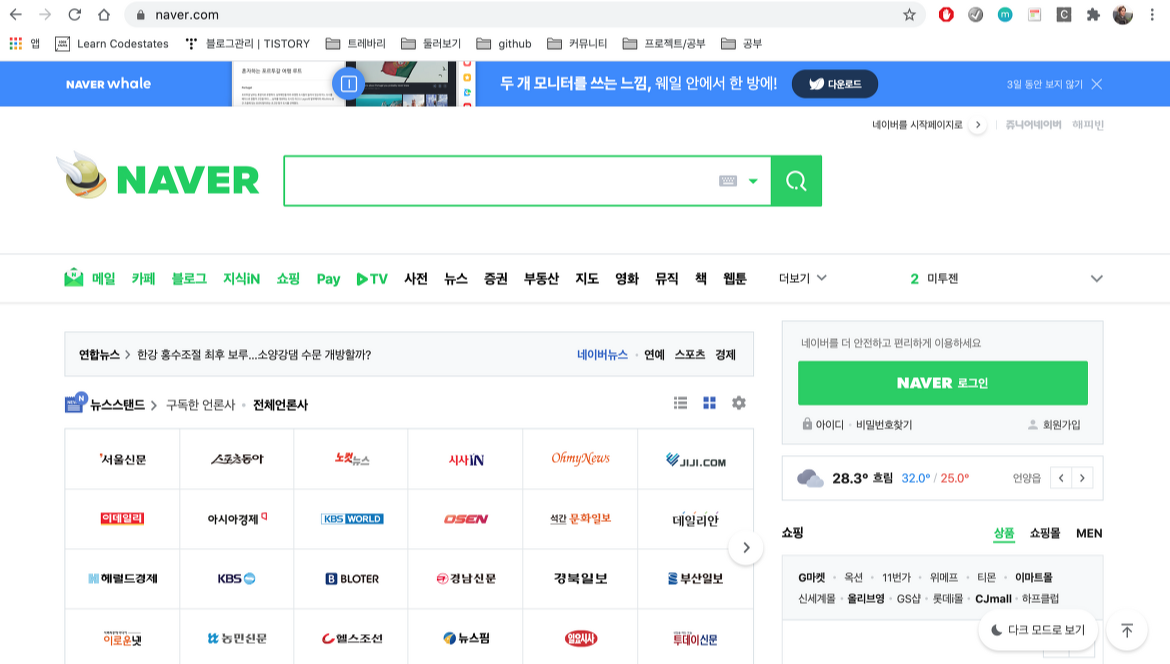Open the G마켓 shopping link
The width and height of the screenshot is (1170, 664).
click(812, 577)
